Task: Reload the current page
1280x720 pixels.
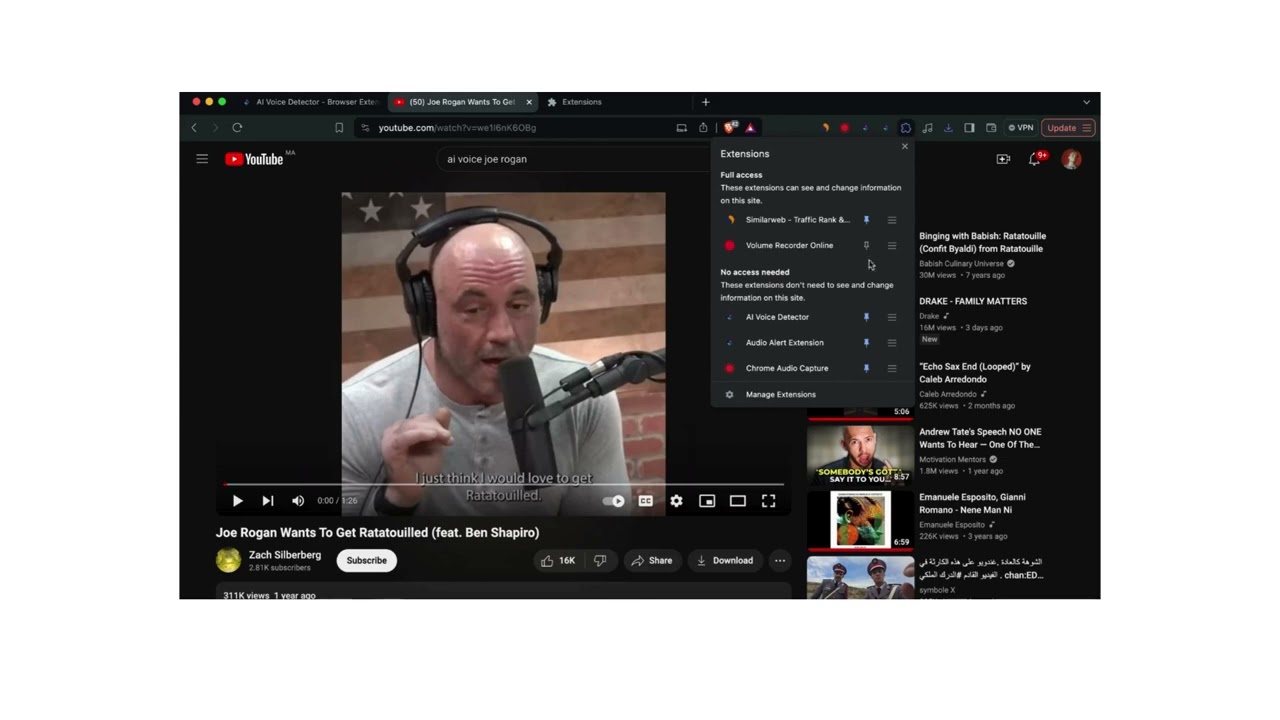Action: coord(237,128)
